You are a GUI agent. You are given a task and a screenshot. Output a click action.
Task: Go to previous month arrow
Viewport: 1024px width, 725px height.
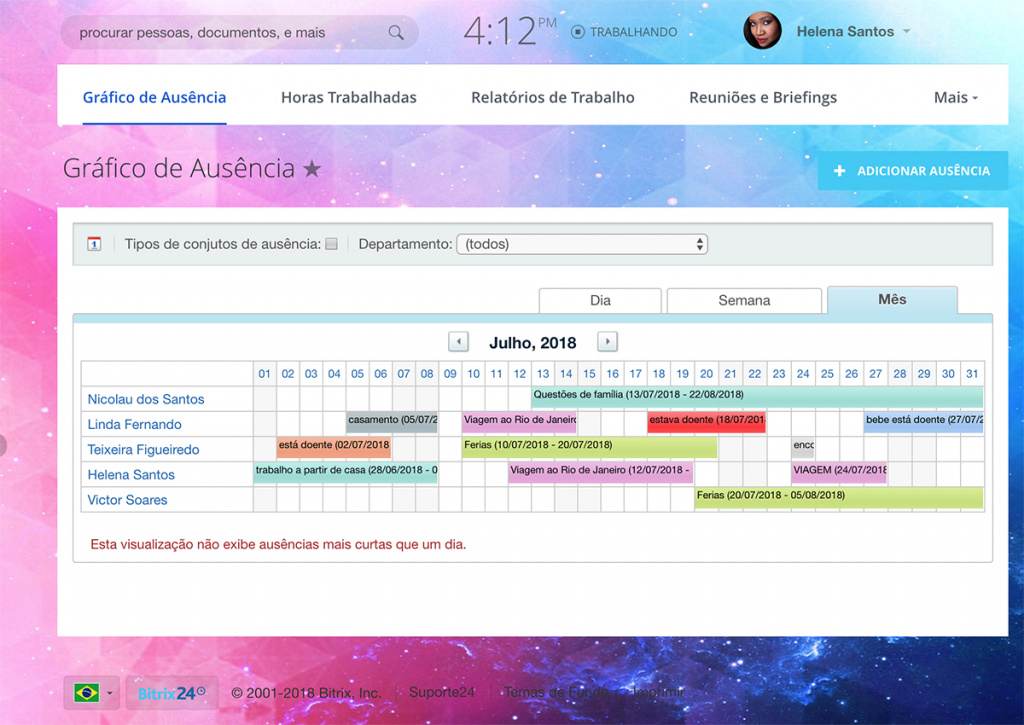click(458, 342)
